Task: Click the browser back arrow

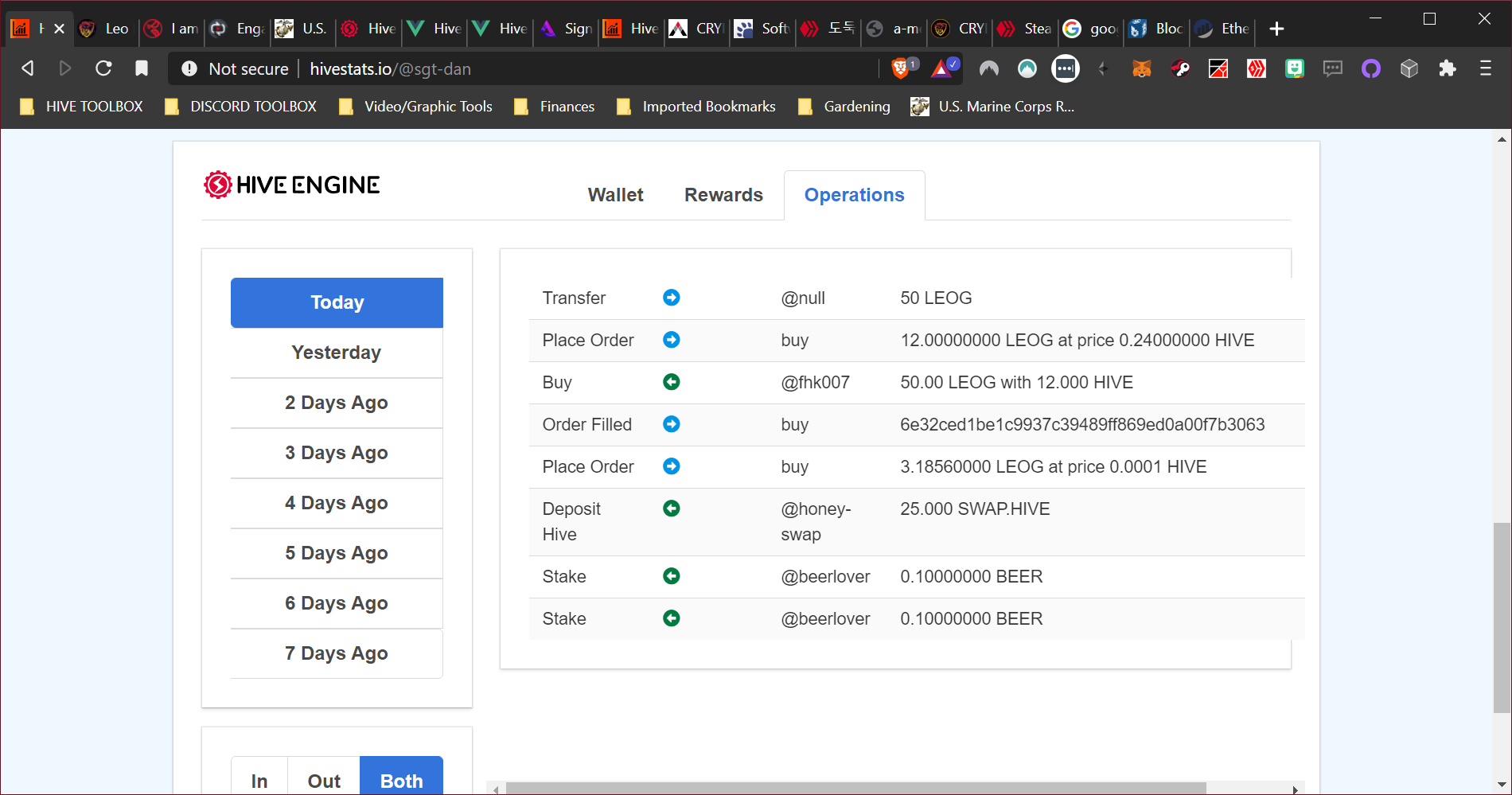Action: tap(28, 68)
